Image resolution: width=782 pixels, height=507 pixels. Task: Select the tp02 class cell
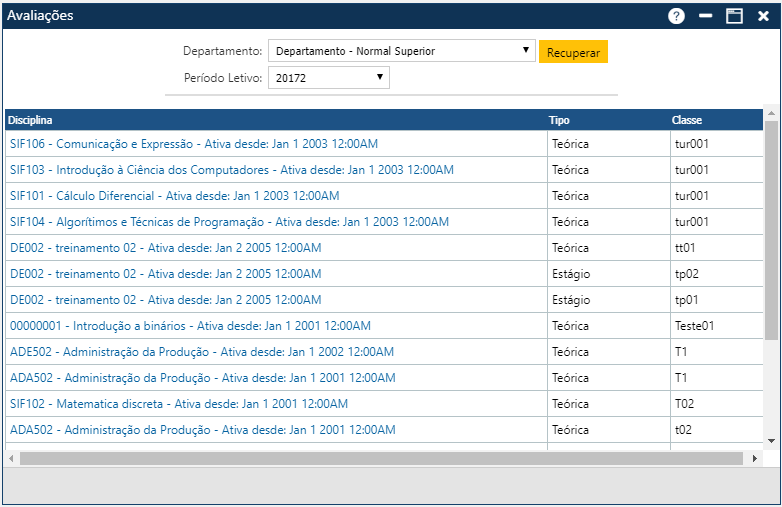pos(717,273)
